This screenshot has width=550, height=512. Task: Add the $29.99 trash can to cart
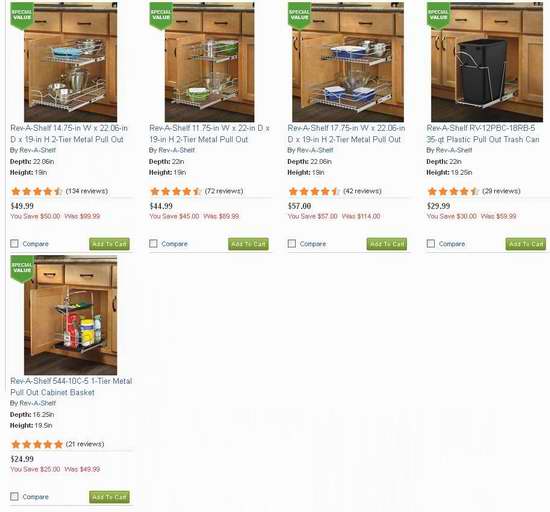tap(526, 244)
